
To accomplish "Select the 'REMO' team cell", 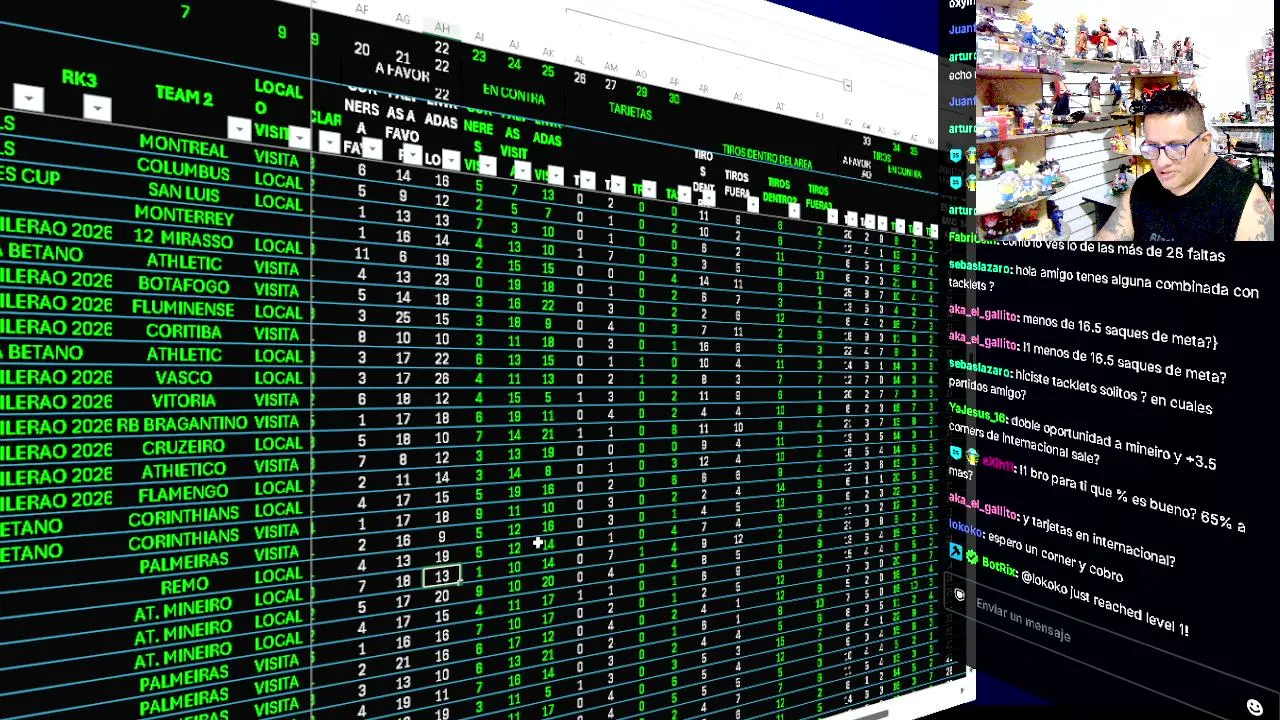I will (185, 585).
